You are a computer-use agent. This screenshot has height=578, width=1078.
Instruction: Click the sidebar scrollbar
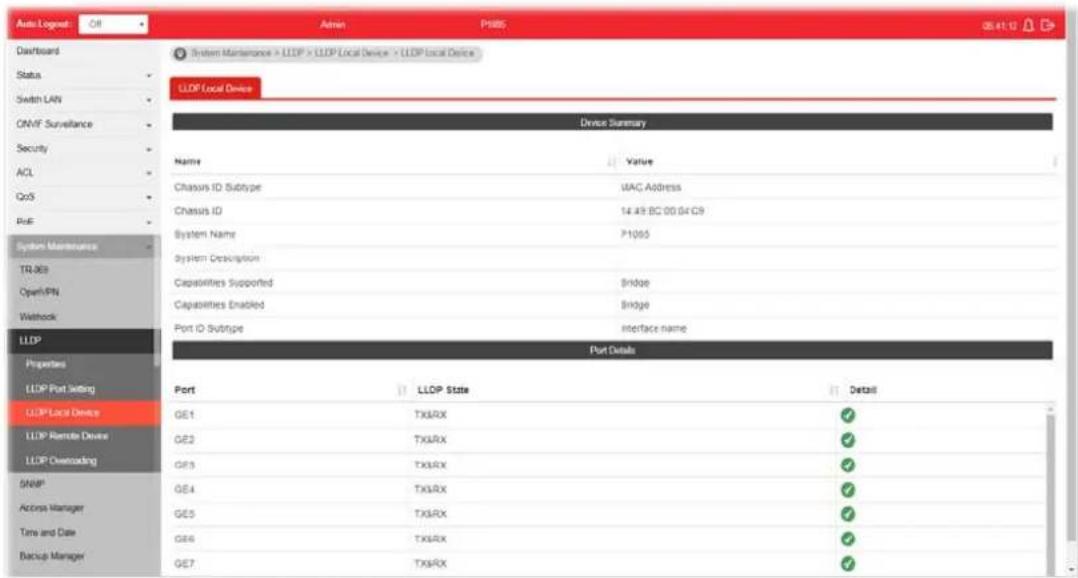coord(157,347)
